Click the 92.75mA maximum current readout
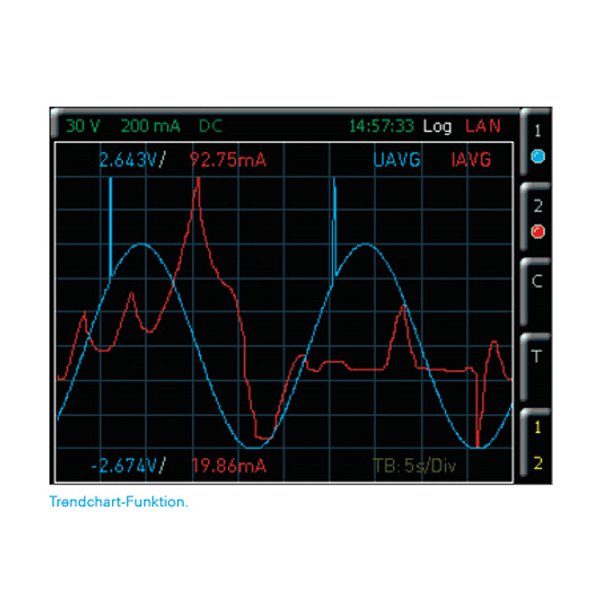 [228, 159]
